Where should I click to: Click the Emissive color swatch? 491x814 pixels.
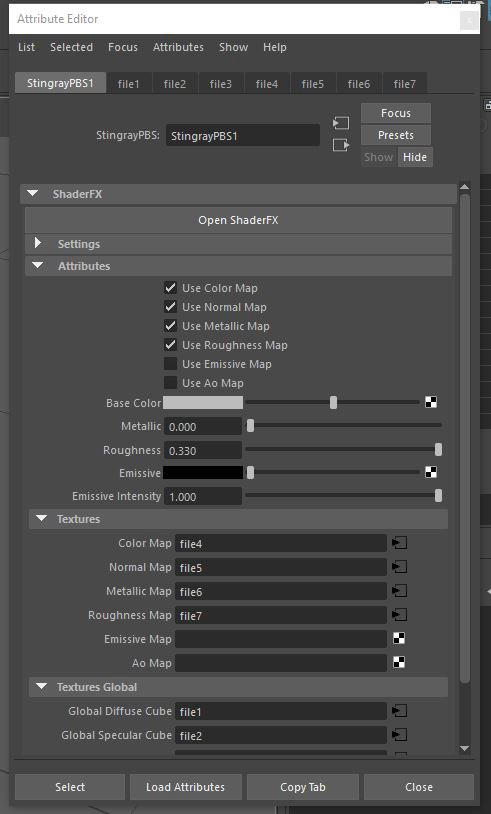[x=203, y=472]
